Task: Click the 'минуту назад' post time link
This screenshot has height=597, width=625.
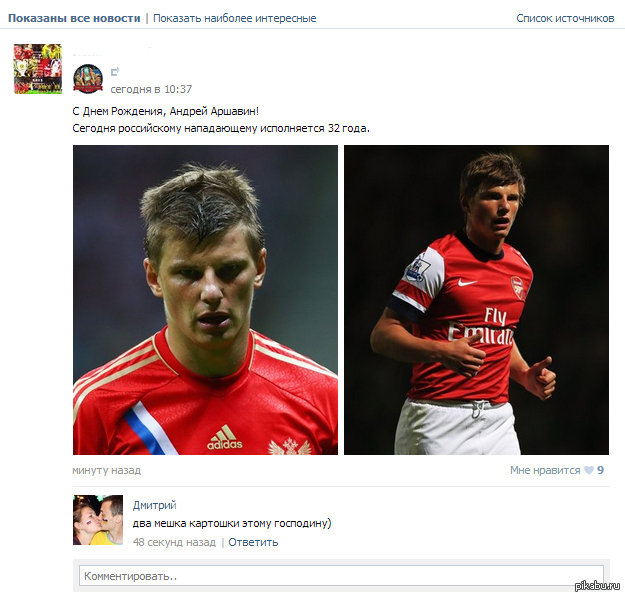Action: 106,470
